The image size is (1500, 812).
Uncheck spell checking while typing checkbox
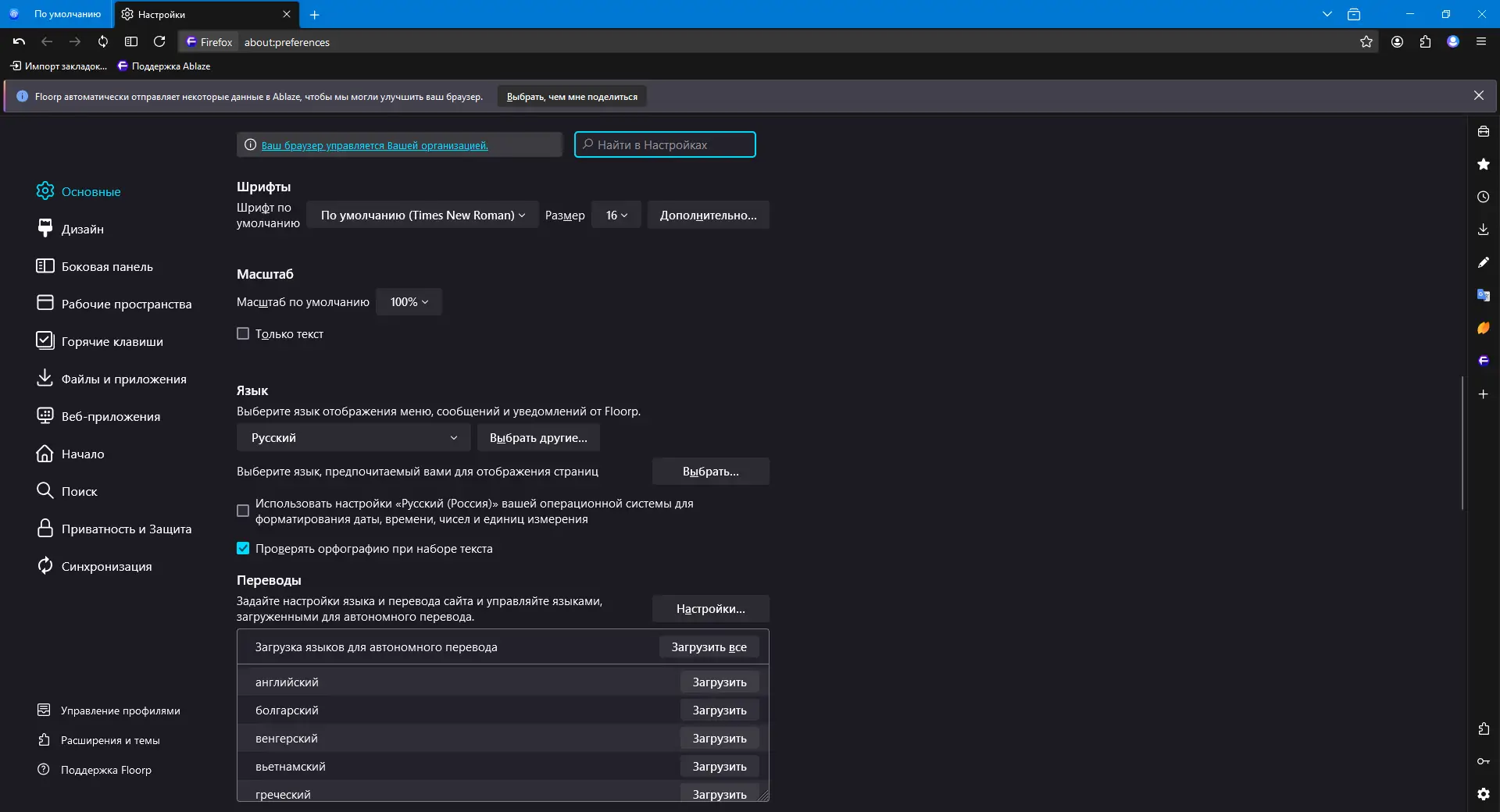[243, 549]
